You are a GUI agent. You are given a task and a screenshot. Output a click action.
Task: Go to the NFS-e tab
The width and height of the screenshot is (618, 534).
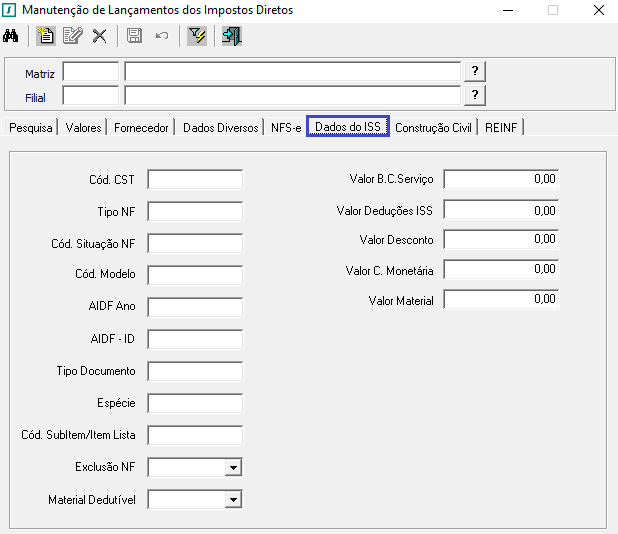pyautogui.click(x=285, y=128)
